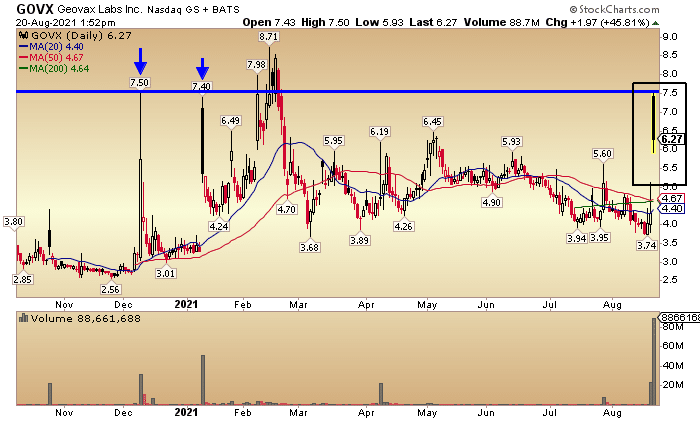Click the 4.24 low price label
The width and height of the screenshot is (700, 421).
pos(219,226)
